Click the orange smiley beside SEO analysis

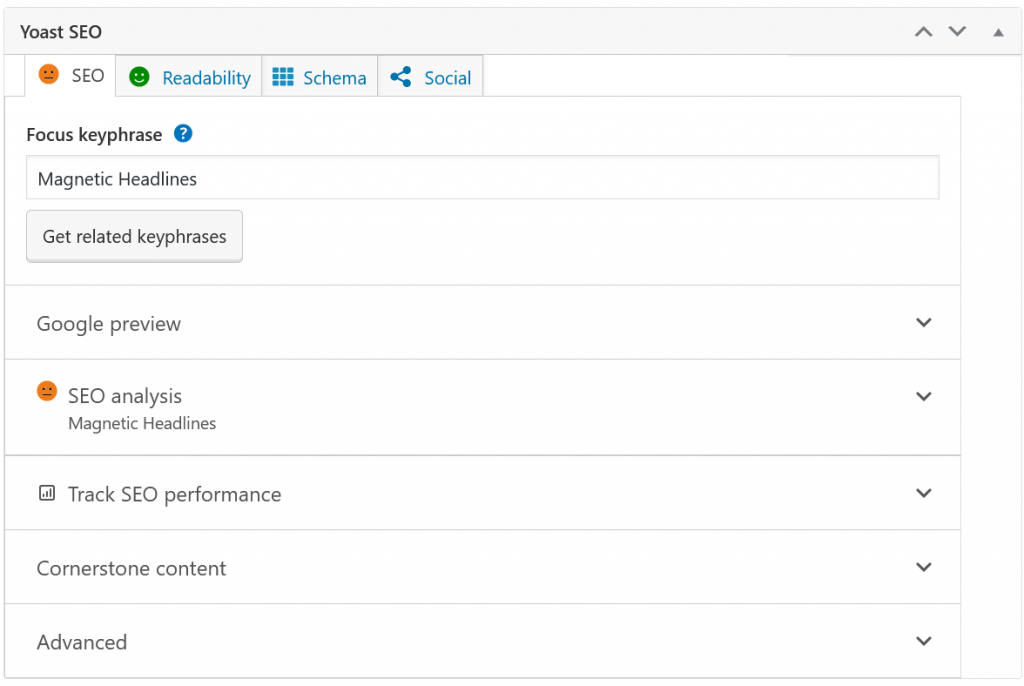pyautogui.click(x=47, y=391)
